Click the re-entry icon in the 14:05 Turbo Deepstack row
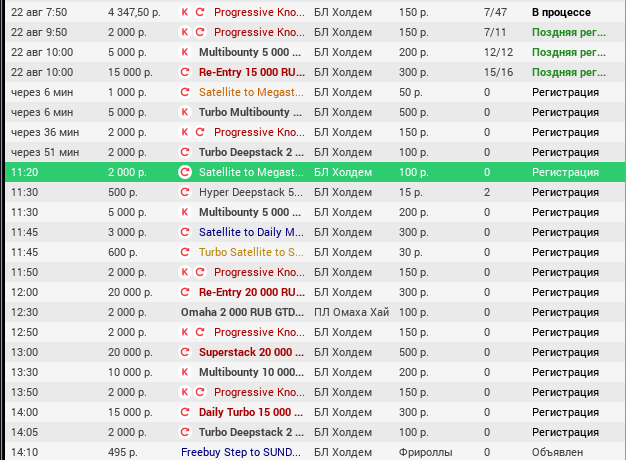The height and width of the screenshot is (460, 626). click(x=184, y=432)
